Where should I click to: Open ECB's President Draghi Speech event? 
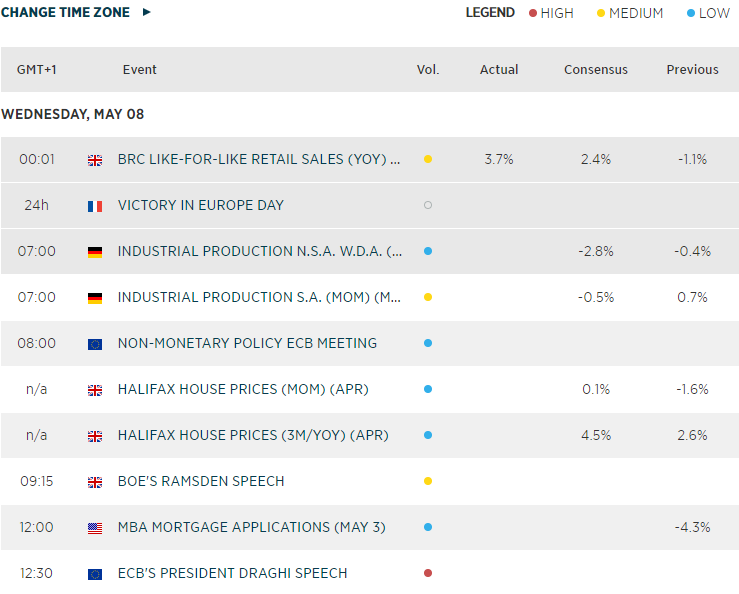(x=232, y=574)
